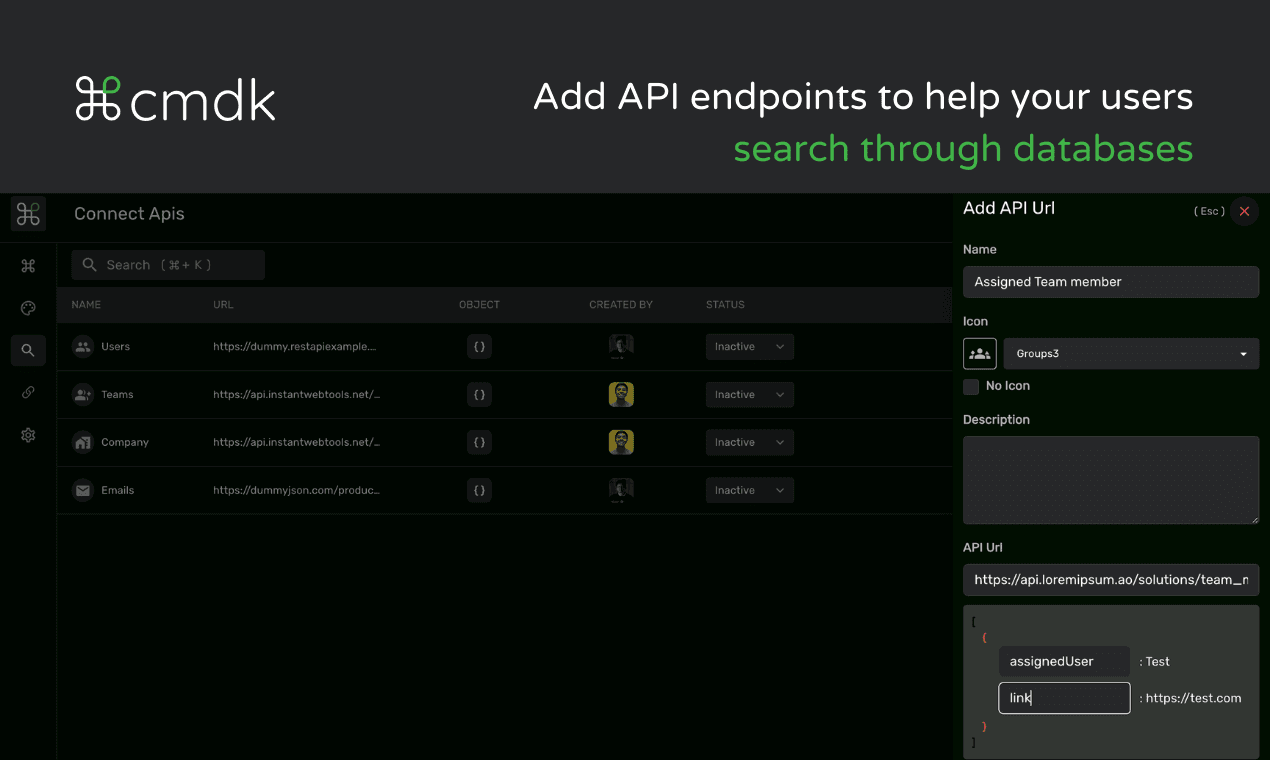This screenshot has width=1270, height=760.
Task: Click the assignedUser key field
Action: (1064, 661)
